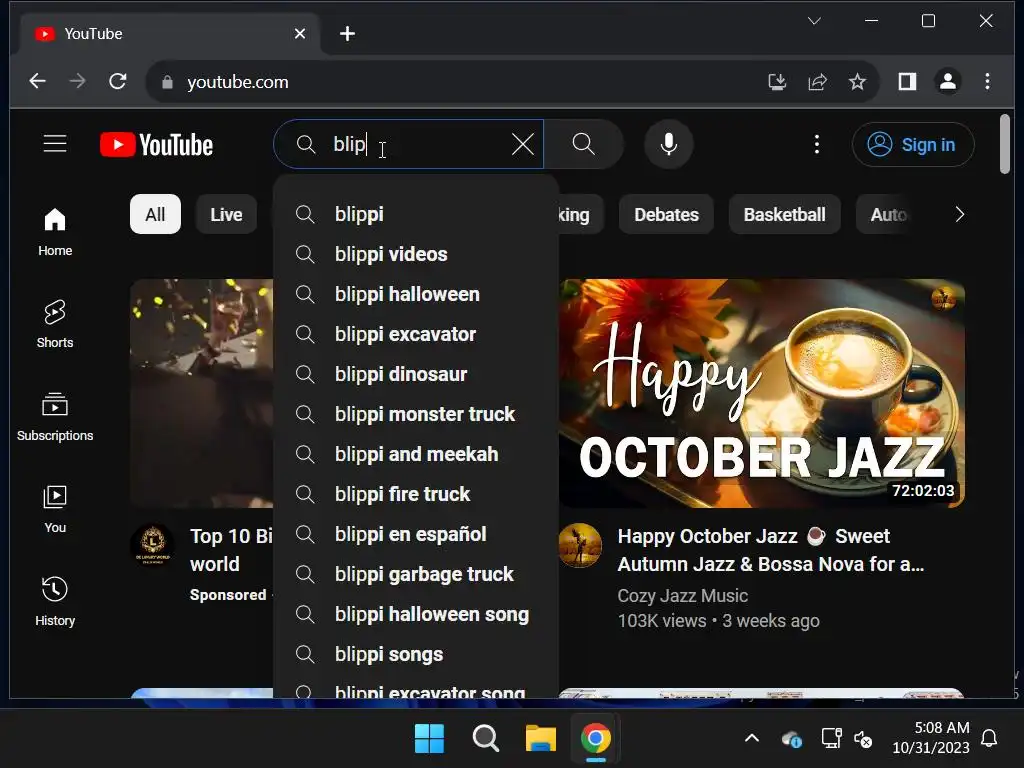Select the Live filter chip
Image resolution: width=1024 pixels, height=768 pixels.
[x=226, y=214]
